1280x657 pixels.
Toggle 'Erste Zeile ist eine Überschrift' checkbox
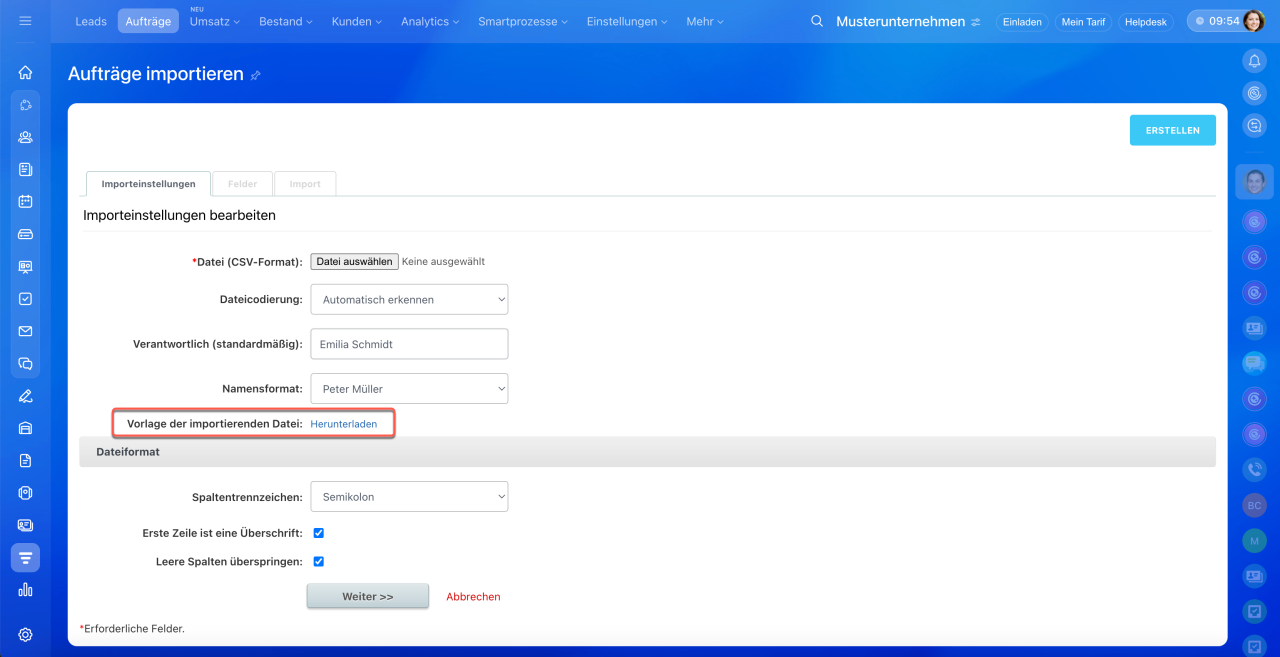(318, 533)
